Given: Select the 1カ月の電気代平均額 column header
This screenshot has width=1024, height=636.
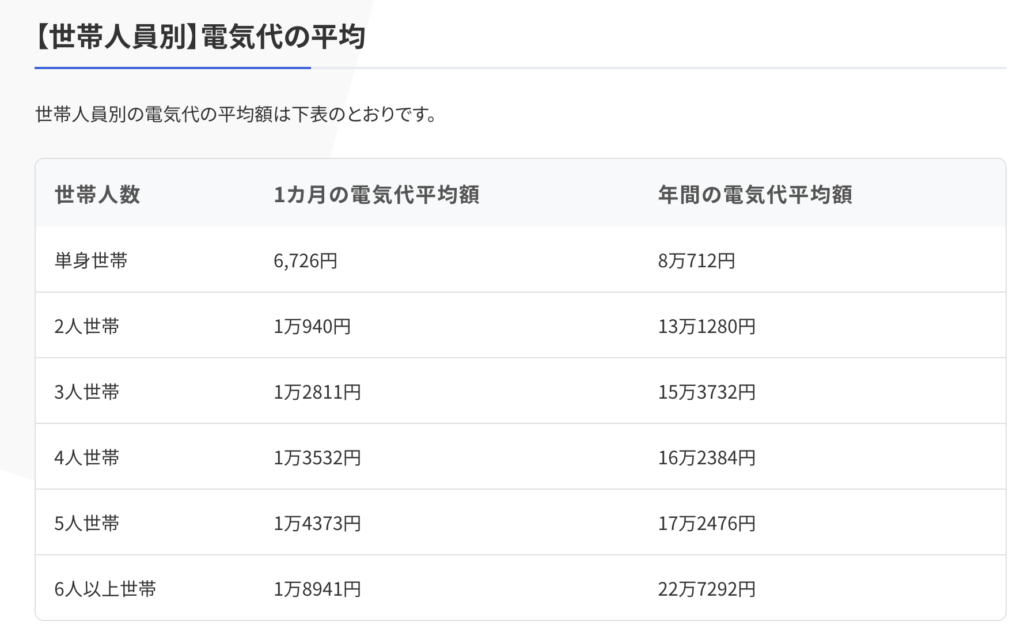Looking at the screenshot, I should click(x=376, y=195).
